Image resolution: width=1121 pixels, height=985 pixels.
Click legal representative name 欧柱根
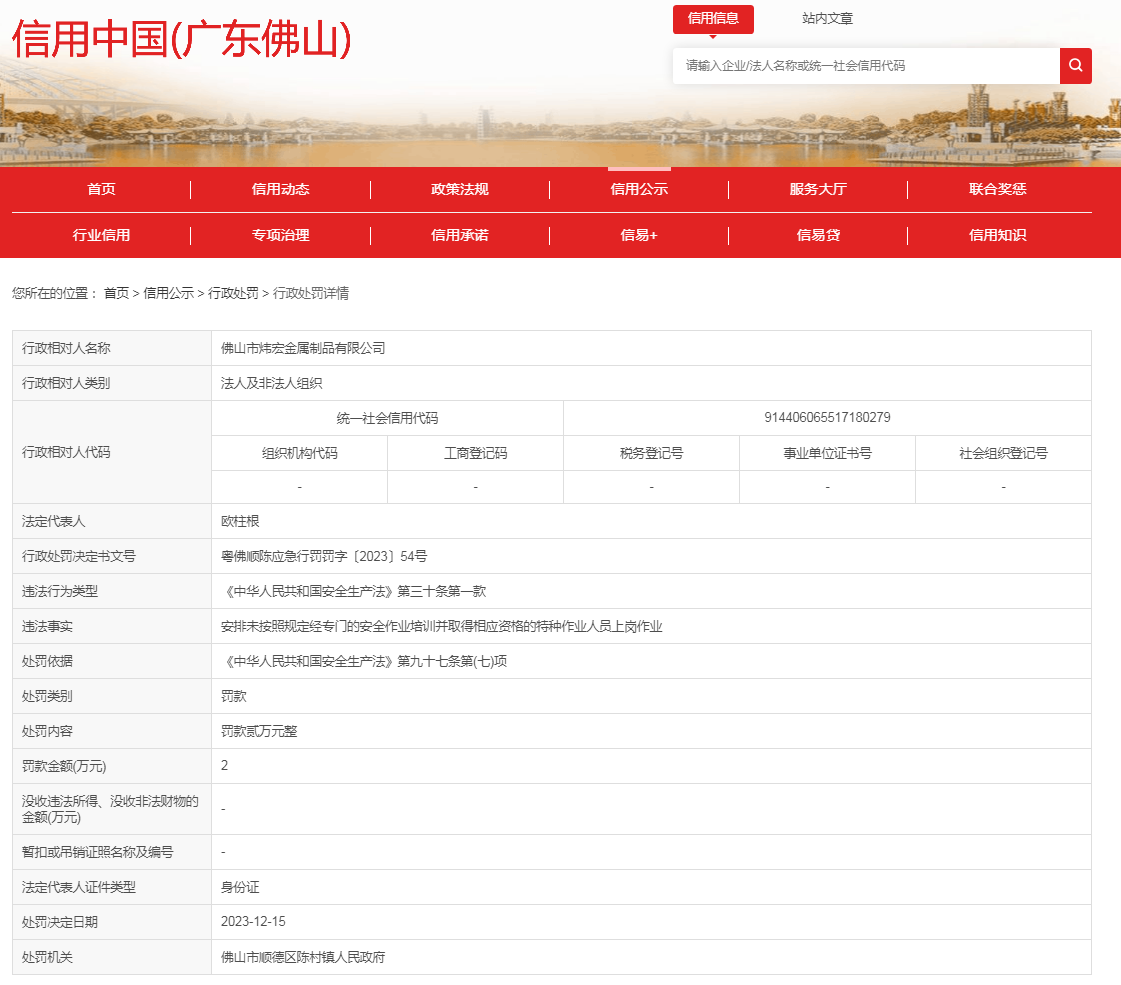click(240, 521)
